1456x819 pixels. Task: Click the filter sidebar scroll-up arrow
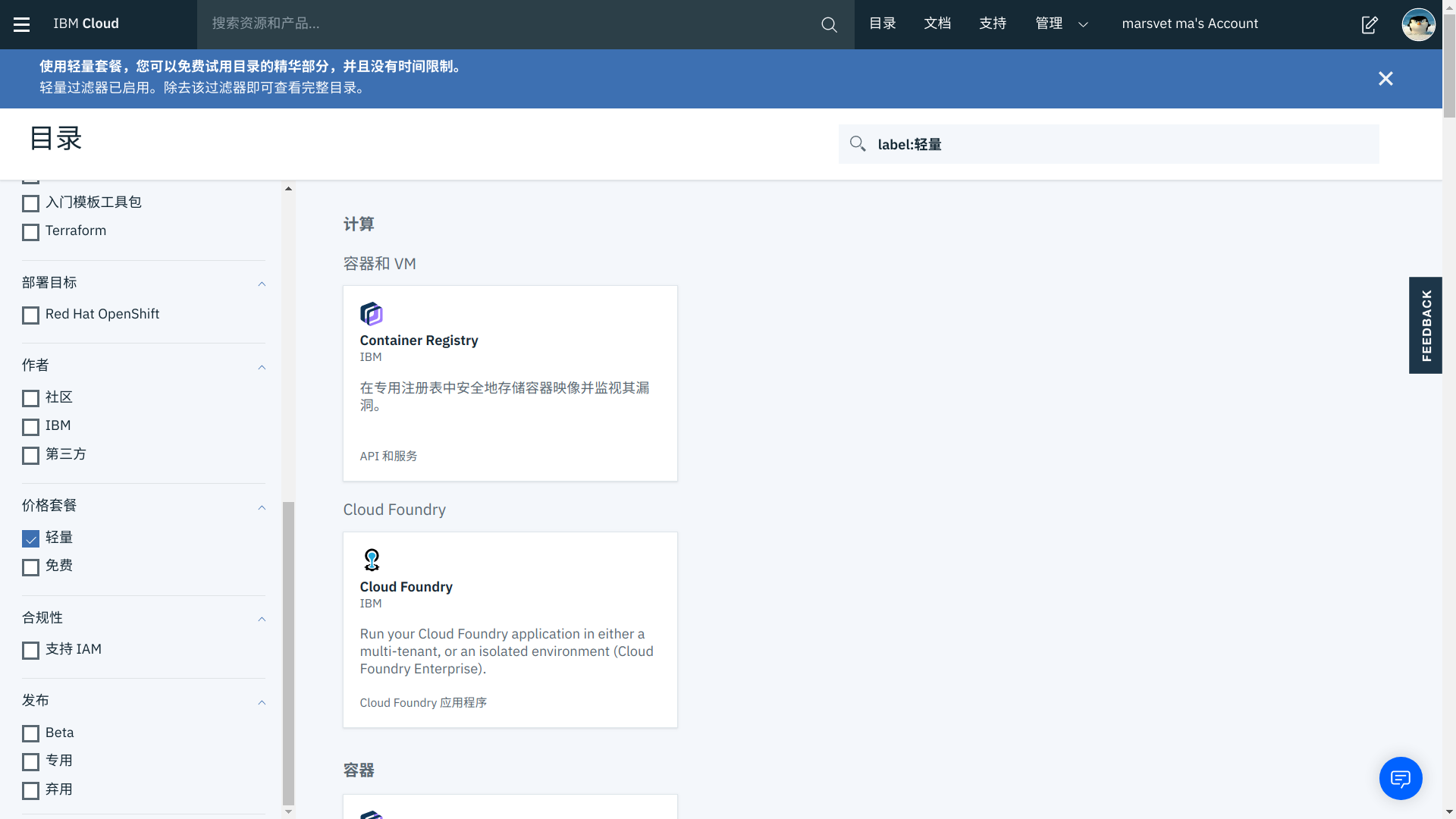pos(288,188)
